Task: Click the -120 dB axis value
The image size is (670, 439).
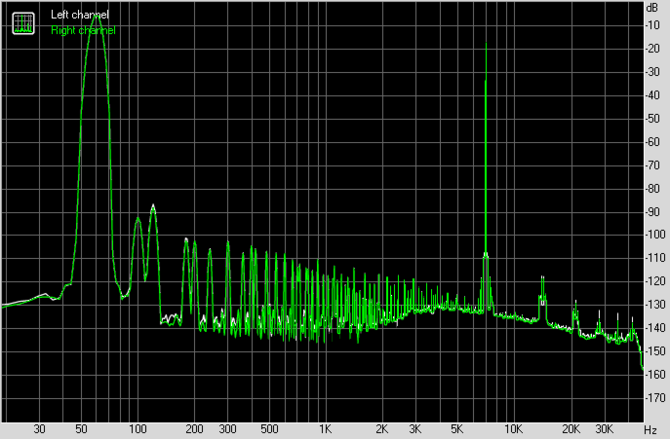Action: [x=656, y=281]
